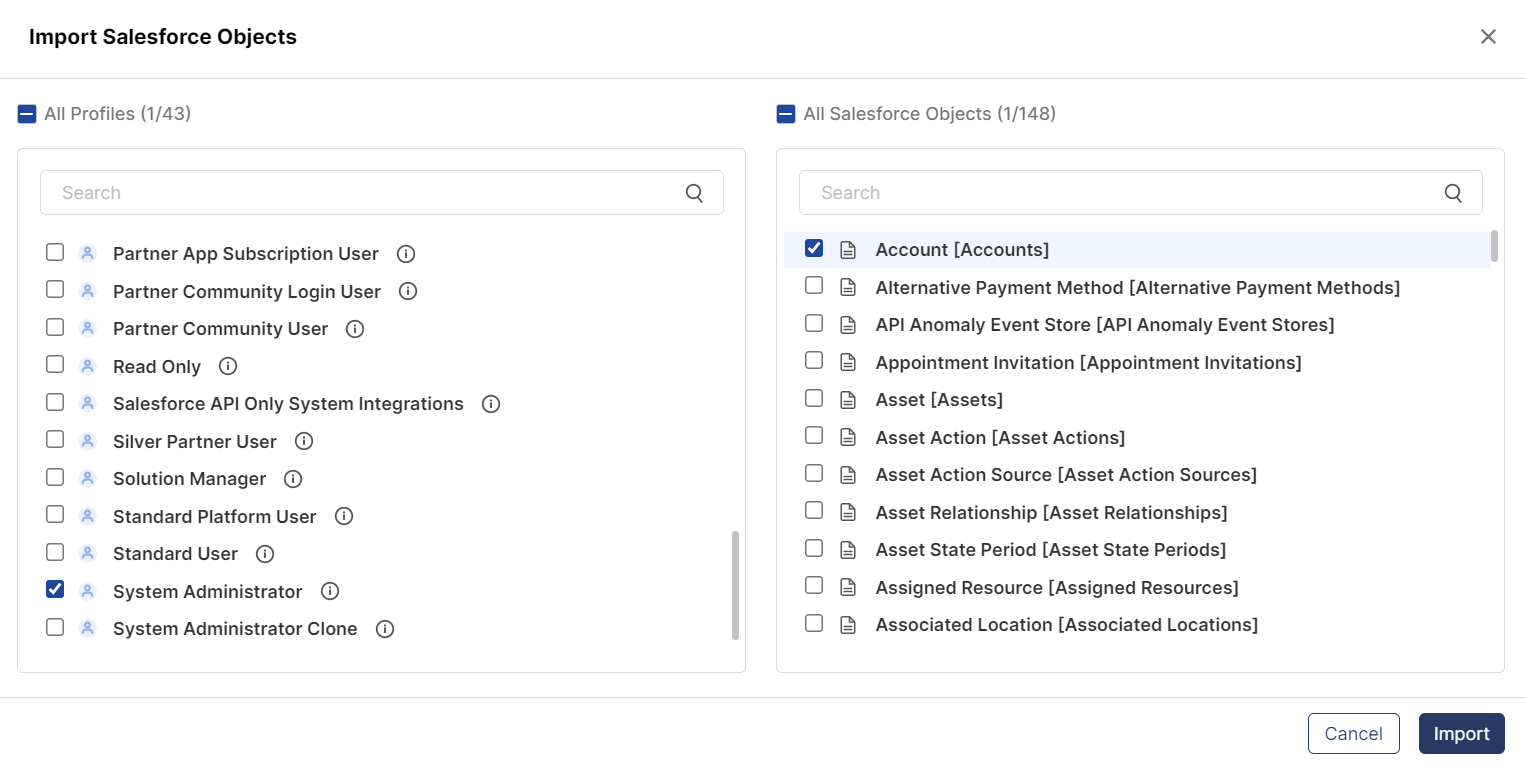Toggle the All Salesforce Objects checkbox
1525x772 pixels.
point(786,114)
